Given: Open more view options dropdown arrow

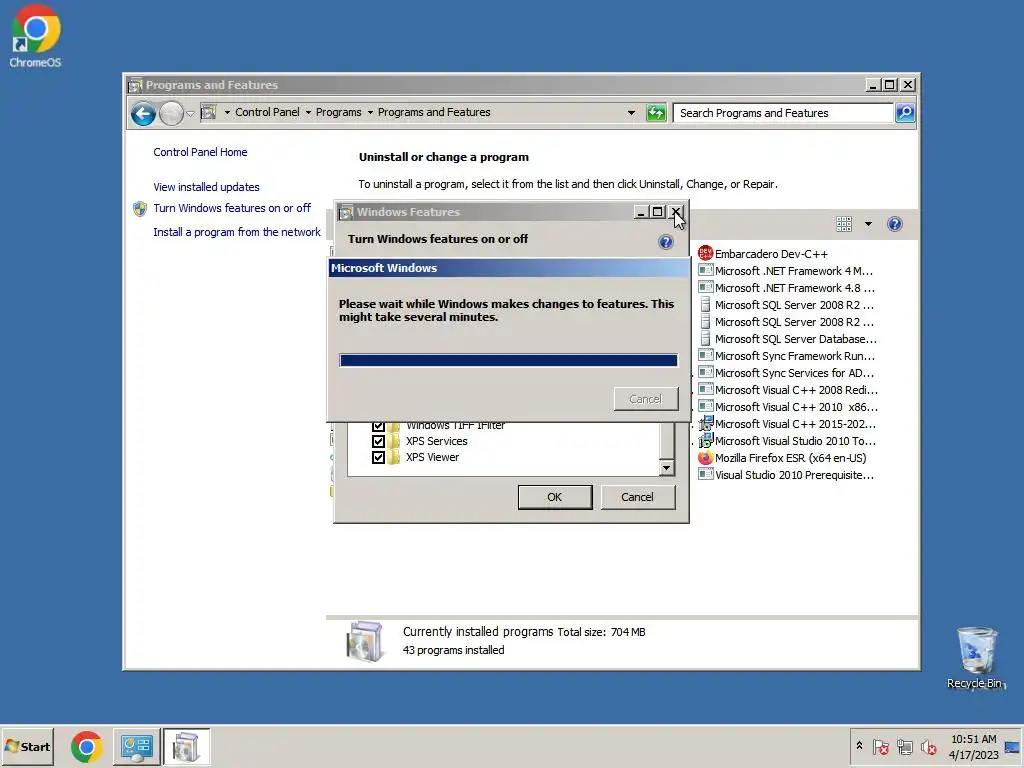Looking at the screenshot, I should click(868, 224).
